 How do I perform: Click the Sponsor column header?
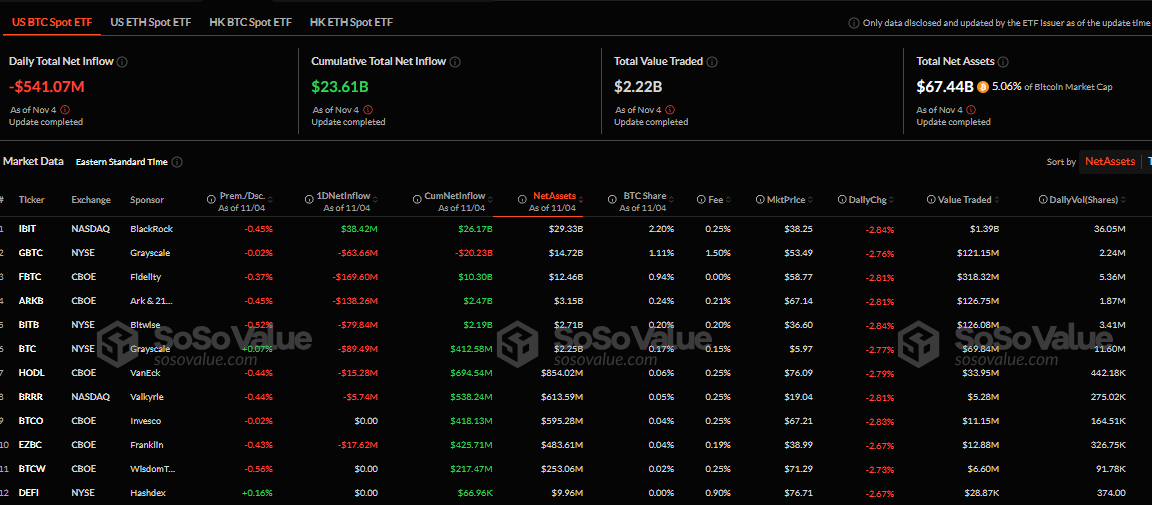coord(147,200)
